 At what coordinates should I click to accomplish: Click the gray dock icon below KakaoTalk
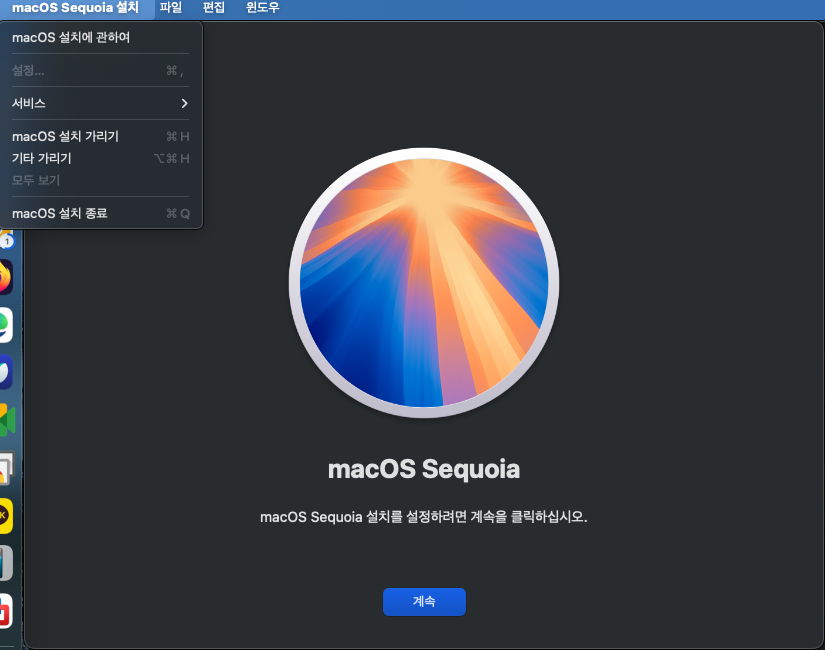click(x=5, y=563)
